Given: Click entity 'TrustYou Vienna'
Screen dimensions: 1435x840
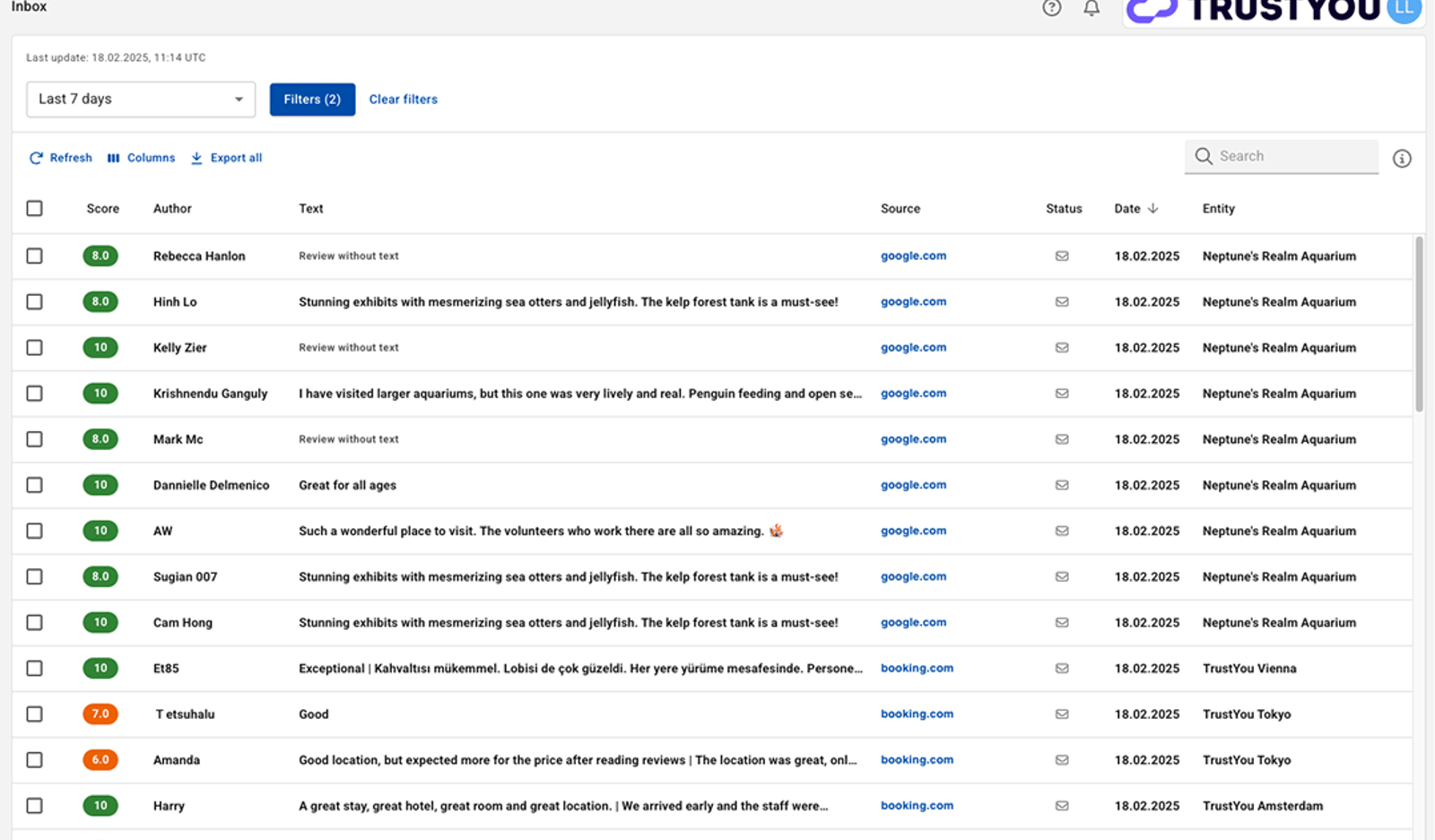Looking at the screenshot, I should [1249, 668].
